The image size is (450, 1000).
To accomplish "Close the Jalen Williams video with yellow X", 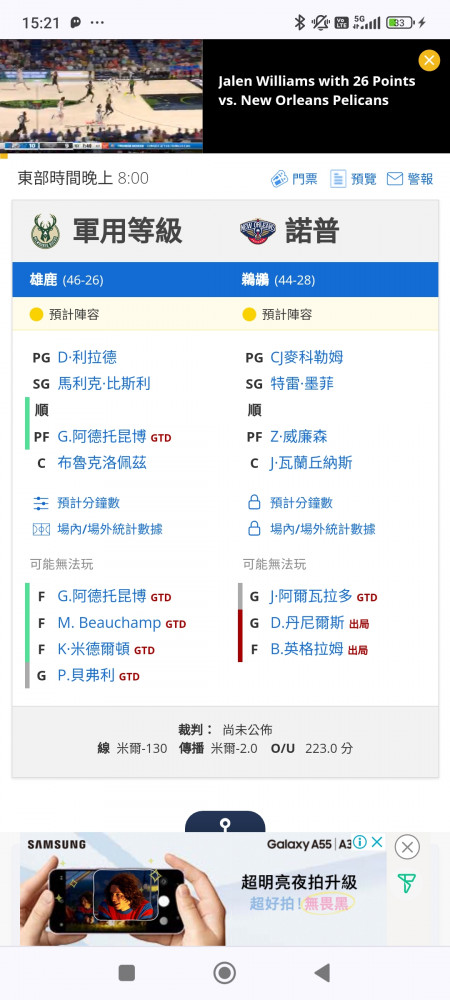I will click(x=429, y=61).
